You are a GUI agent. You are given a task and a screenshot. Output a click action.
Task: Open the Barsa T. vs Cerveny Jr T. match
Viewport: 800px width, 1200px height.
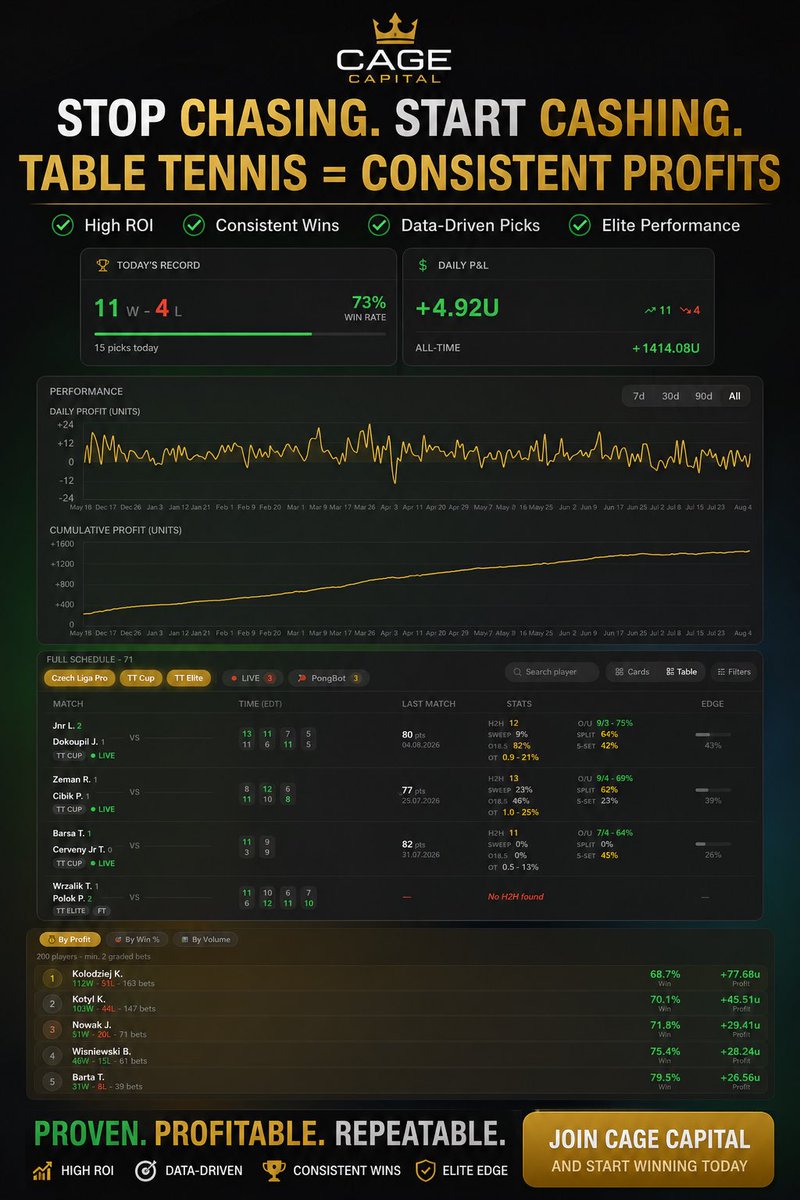coord(400,848)
